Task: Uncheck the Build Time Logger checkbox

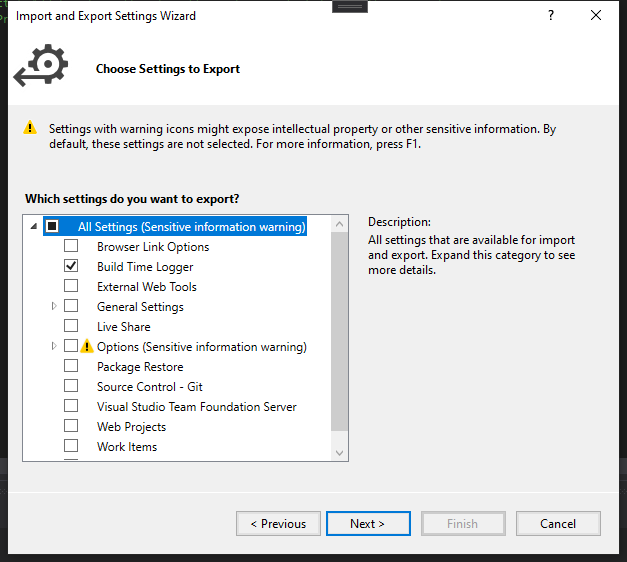Action: [71, 266]
